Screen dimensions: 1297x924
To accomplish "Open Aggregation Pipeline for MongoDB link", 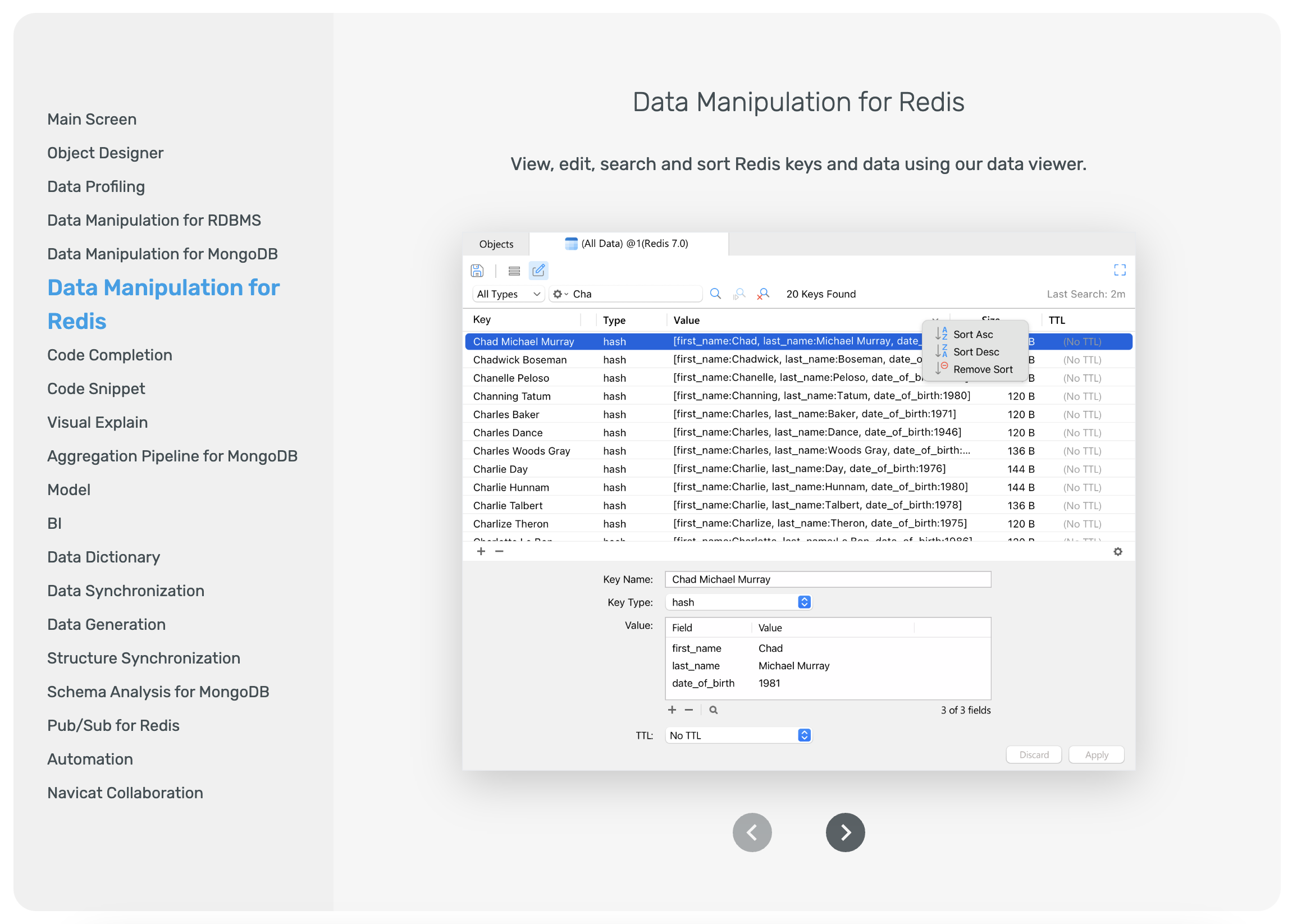I will [172, 456].
